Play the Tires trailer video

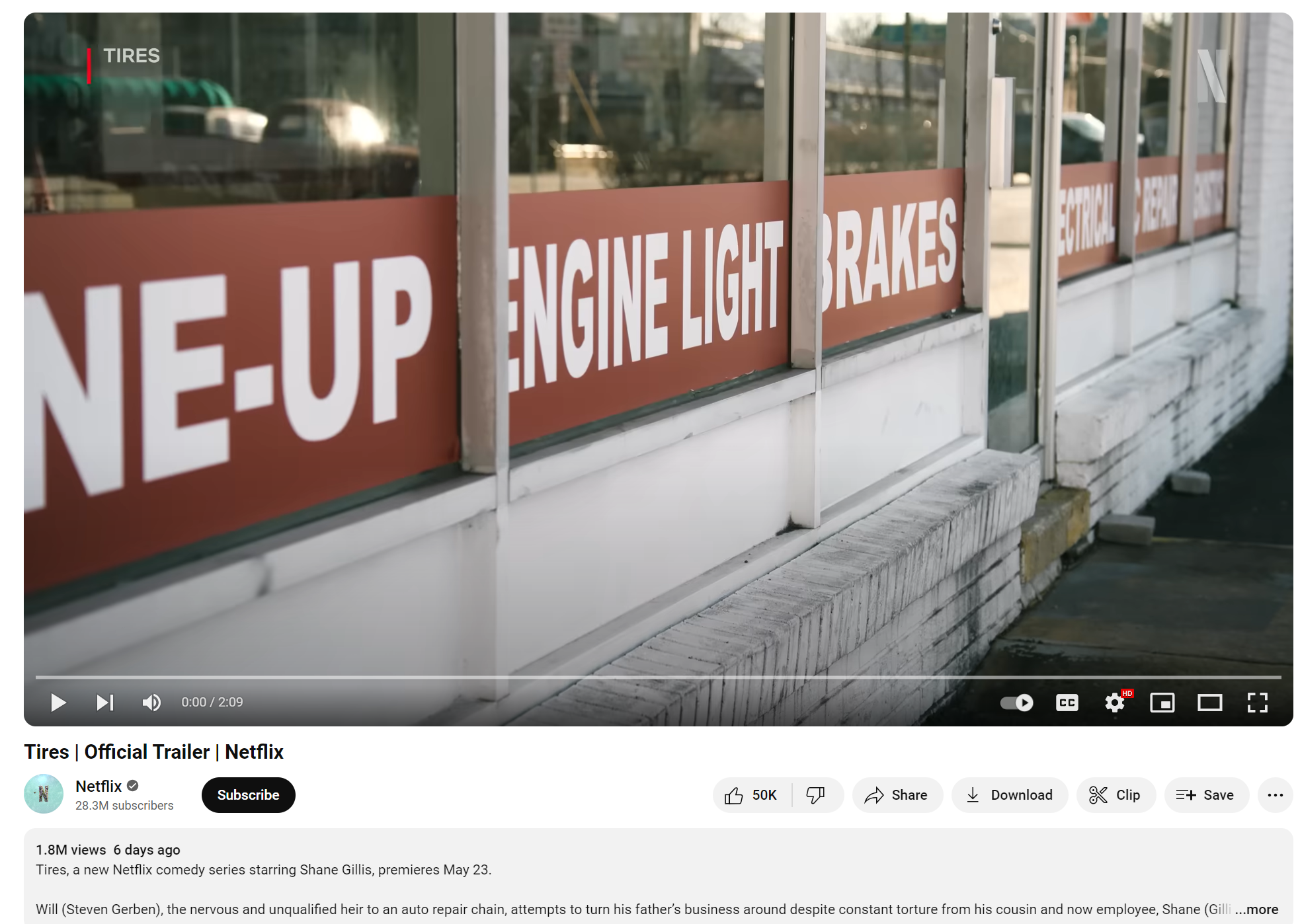click(x=58, y=702)
